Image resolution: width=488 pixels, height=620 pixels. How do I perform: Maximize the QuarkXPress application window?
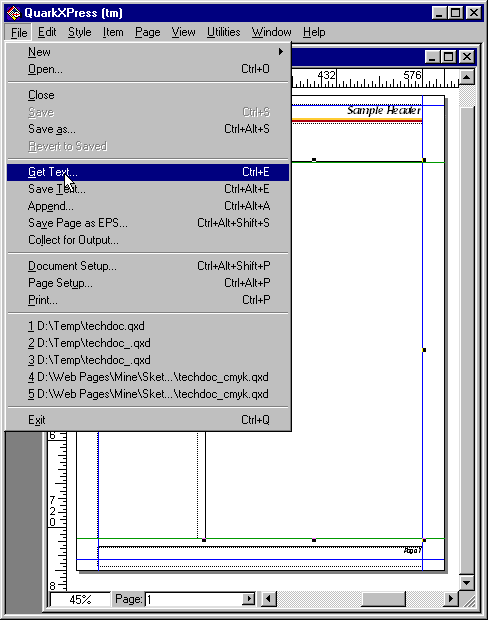click(x=455, y=13)
